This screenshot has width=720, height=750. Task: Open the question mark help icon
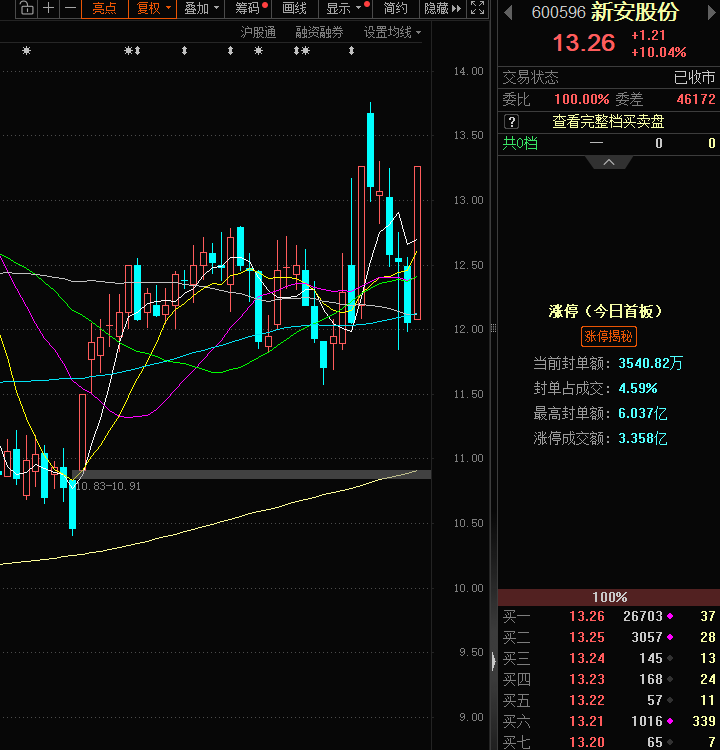[511, 122]
